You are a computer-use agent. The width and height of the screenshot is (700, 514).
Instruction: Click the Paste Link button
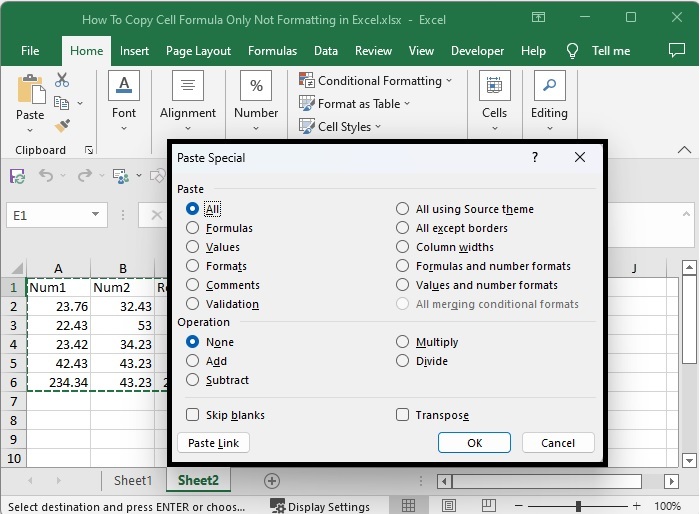pos(213,443)
